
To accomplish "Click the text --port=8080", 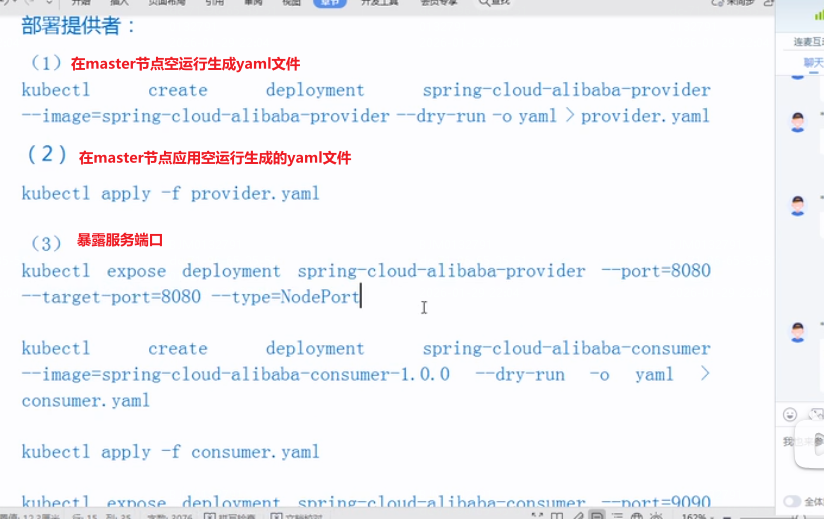I will [x=656, y=271].
